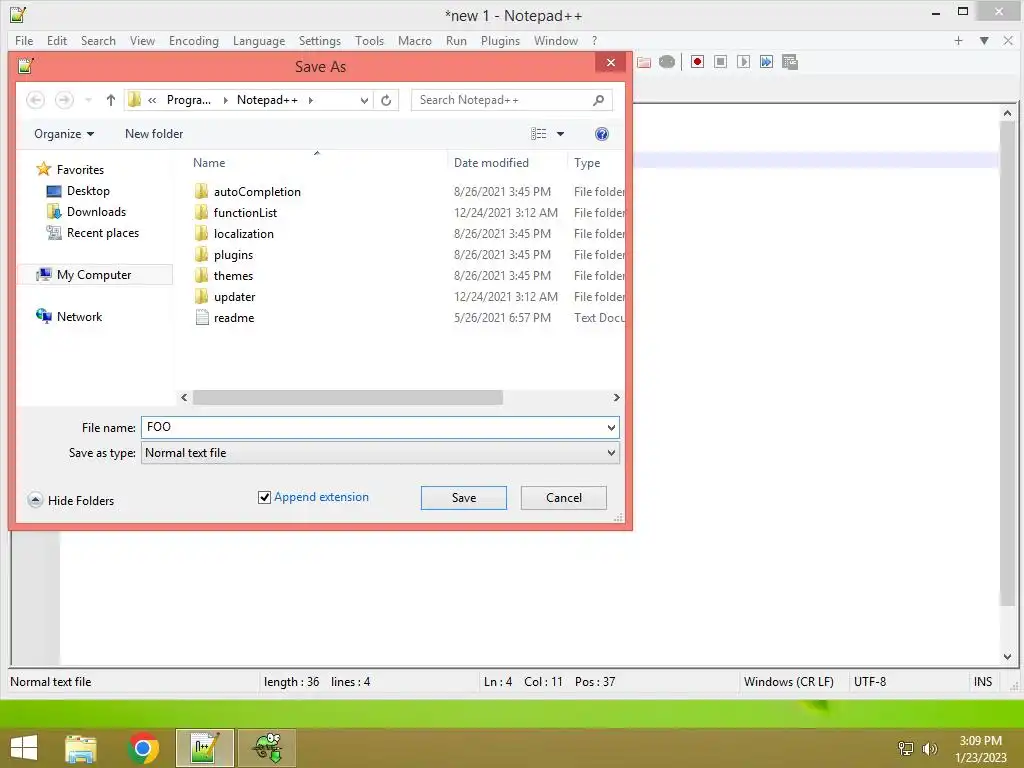
Task: Click the down-triangle icon in menu bar
Action: [984, 40]
